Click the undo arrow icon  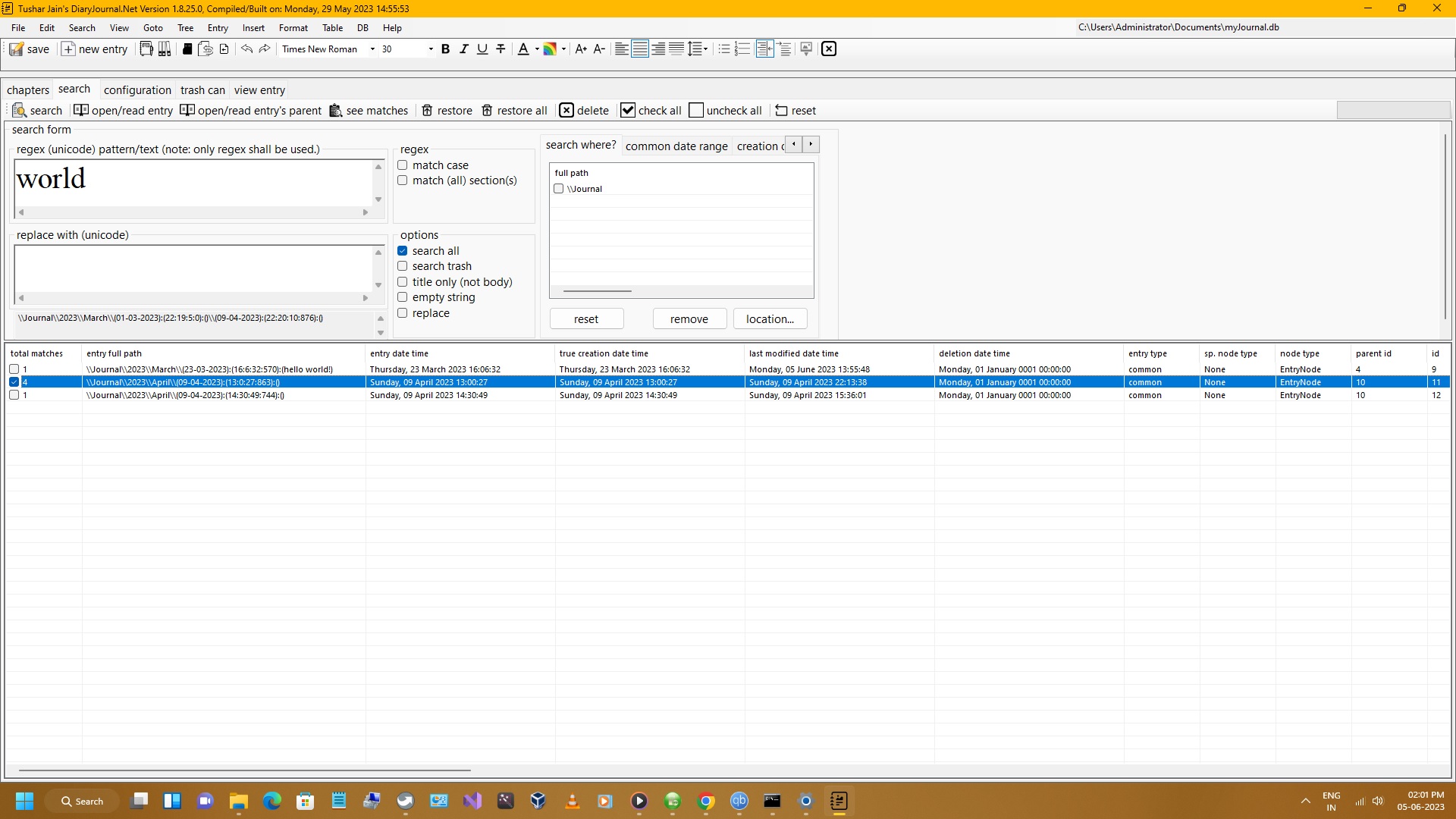(x=246, y=49)
